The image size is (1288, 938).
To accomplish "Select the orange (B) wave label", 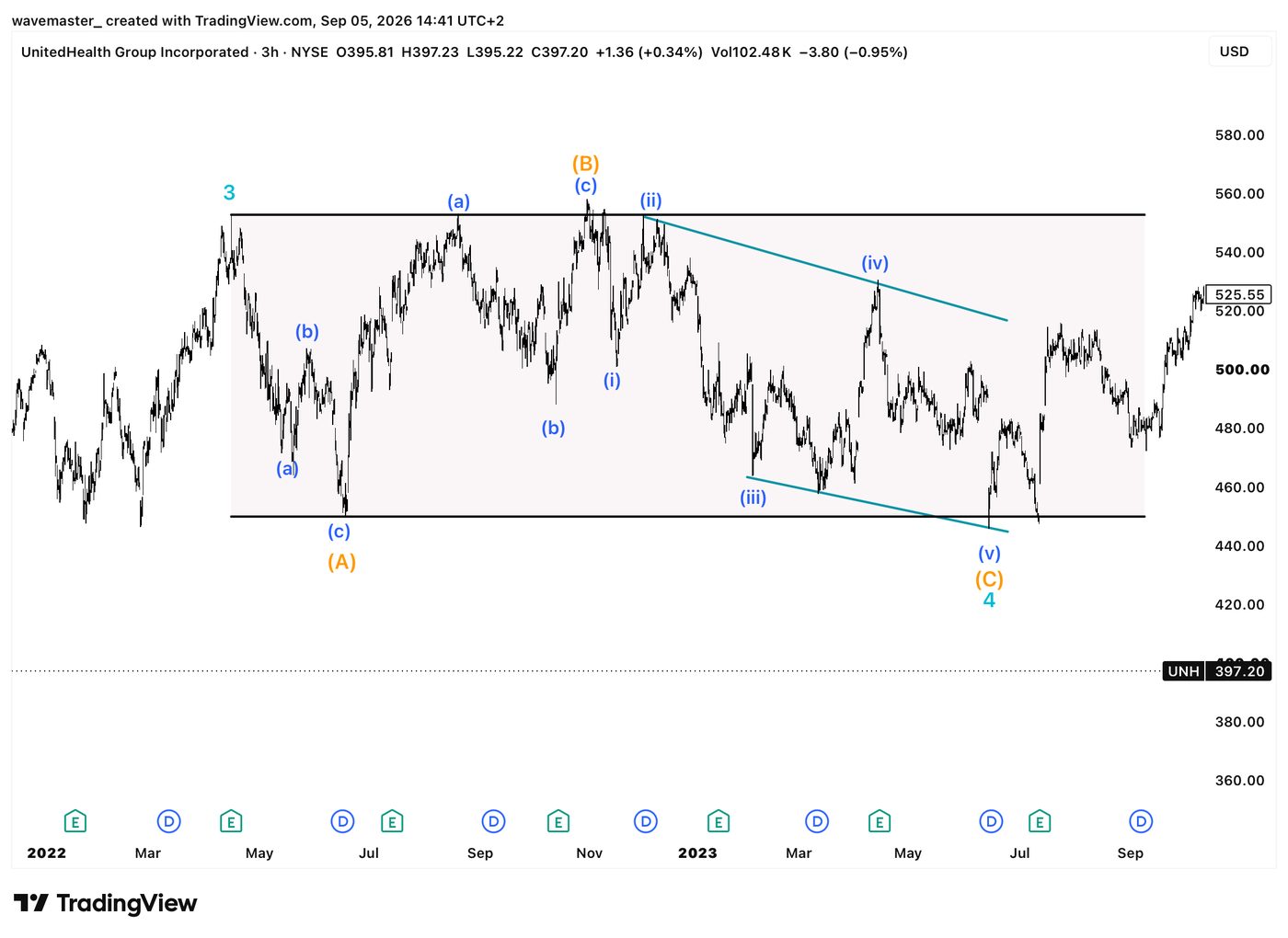I will point(586,164).
